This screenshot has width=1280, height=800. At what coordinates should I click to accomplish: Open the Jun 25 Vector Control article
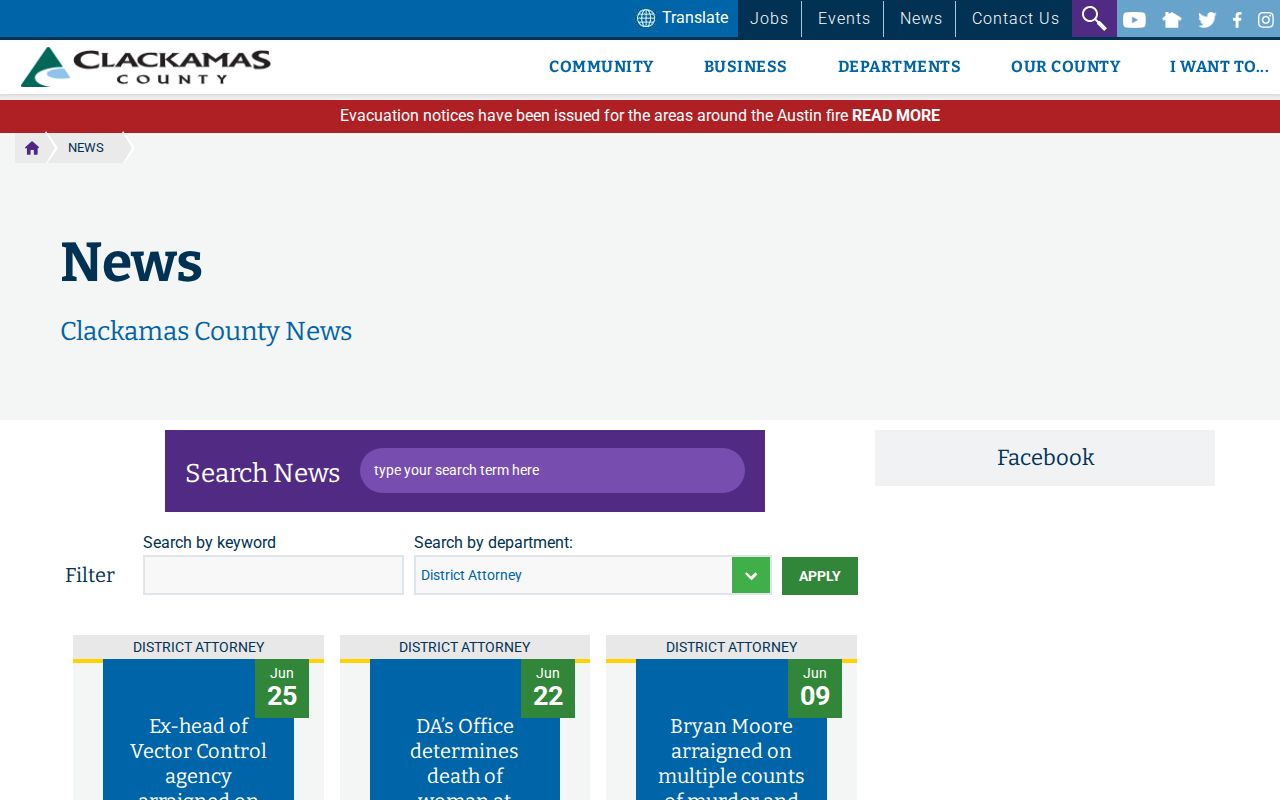[x=198, y=762]
